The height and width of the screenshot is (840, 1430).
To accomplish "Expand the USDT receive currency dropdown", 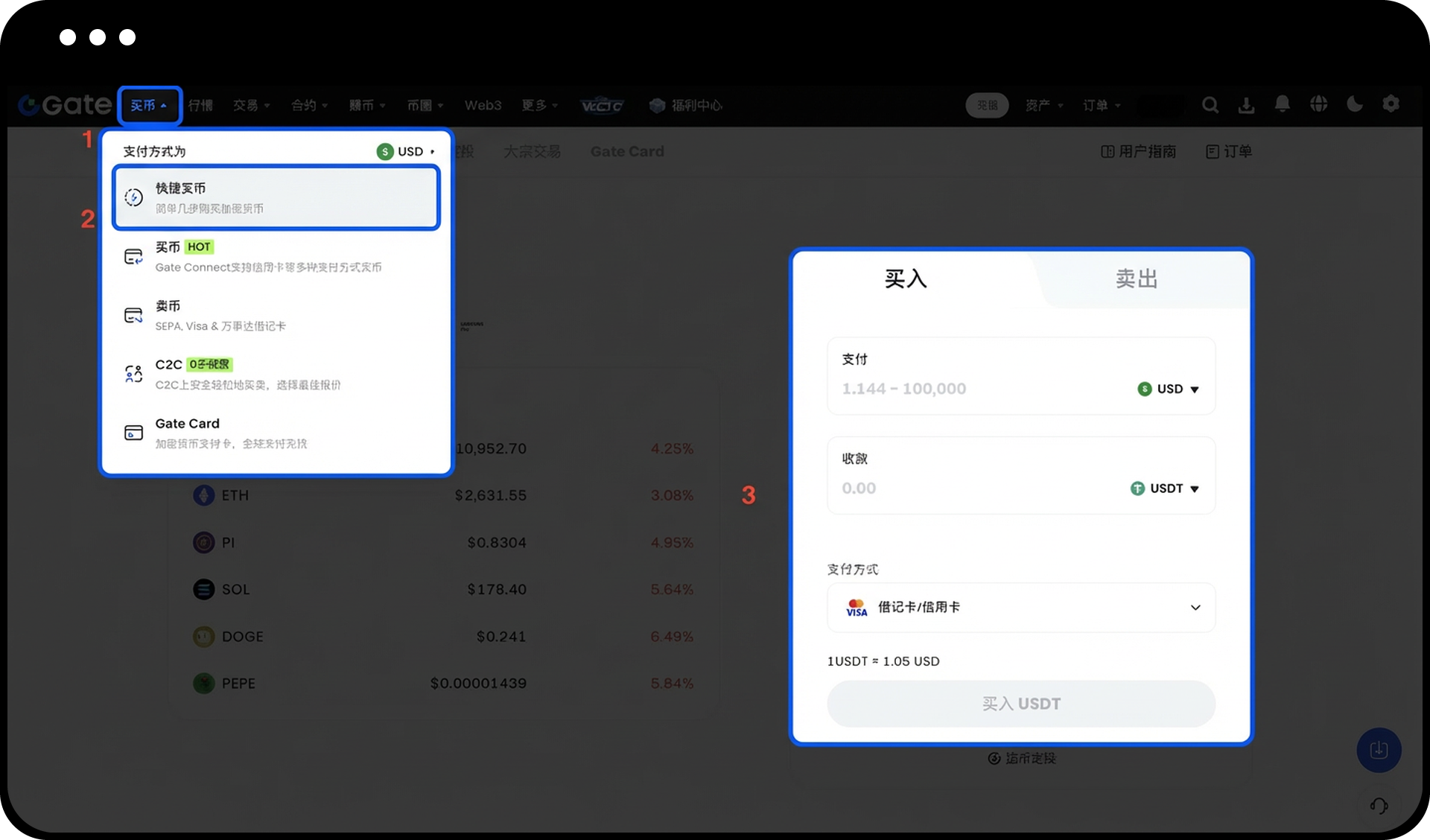I will [1165, 489].
